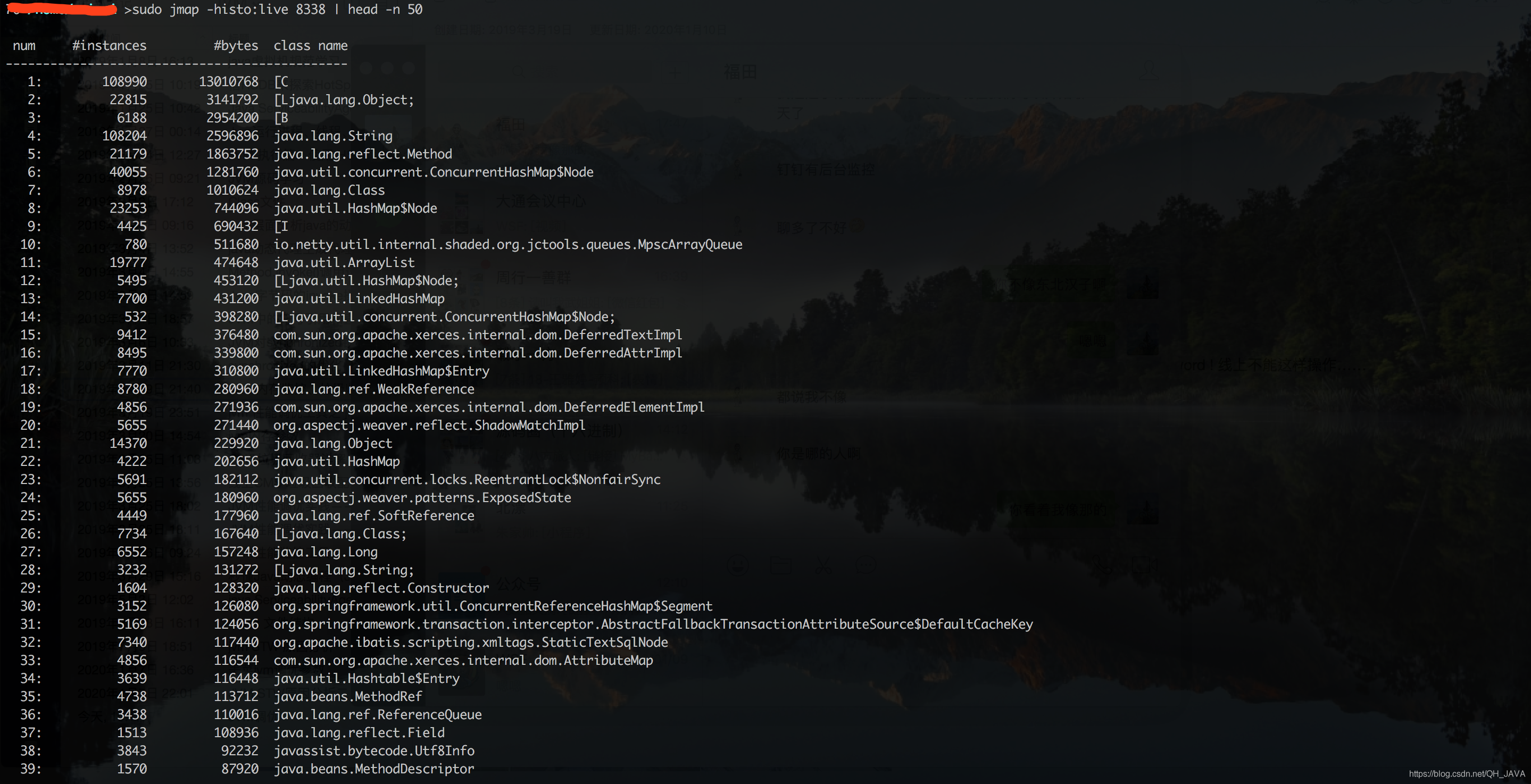1531x784 pixels.
Task: Click the faint speech bubble icon
Action: 866,565
